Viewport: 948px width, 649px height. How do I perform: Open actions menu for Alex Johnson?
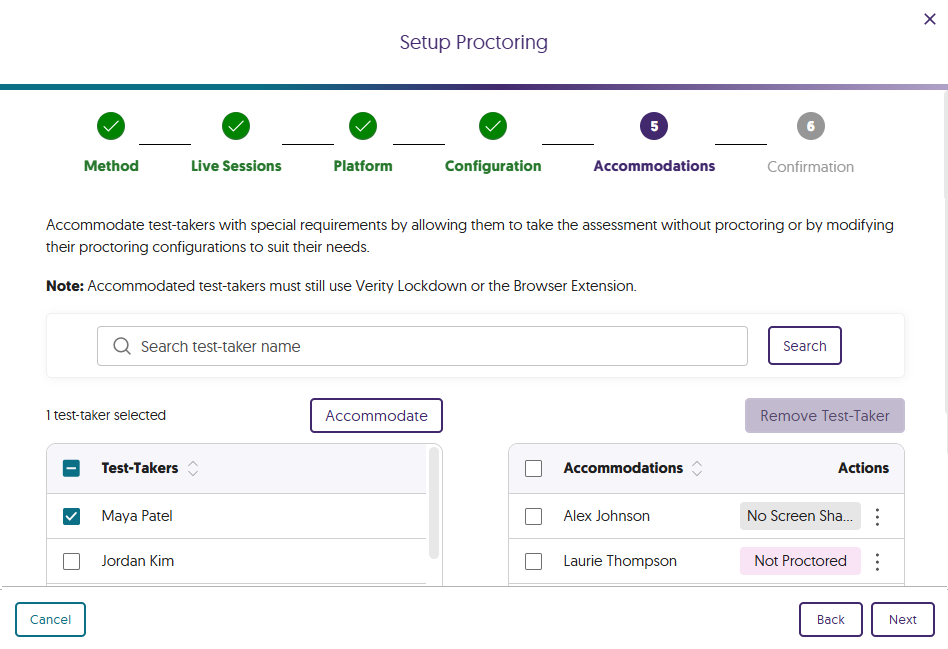pos(877,516)
